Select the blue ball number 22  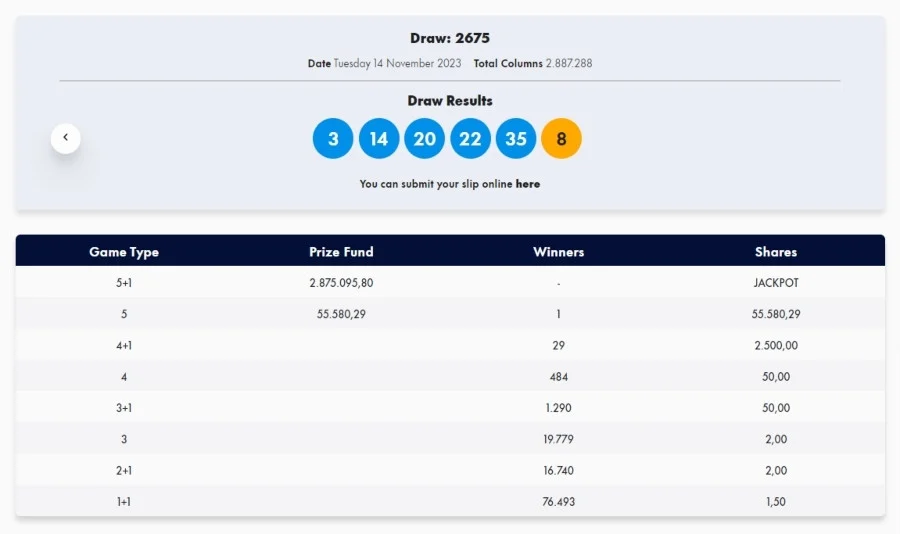[470, 138]
